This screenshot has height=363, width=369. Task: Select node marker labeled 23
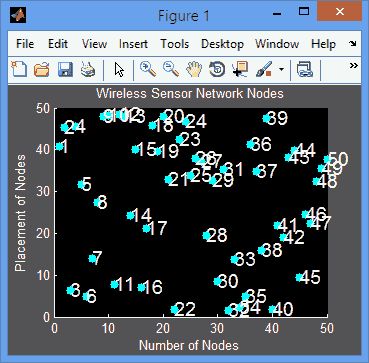[180, 140]
